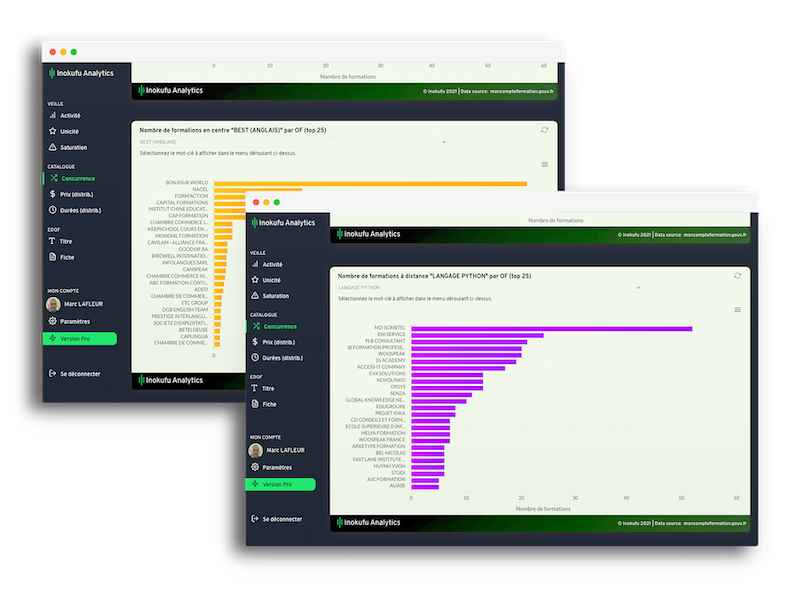Refresh the BEST (ANGLAIS) chart using the reload icon

click(545, 130)
